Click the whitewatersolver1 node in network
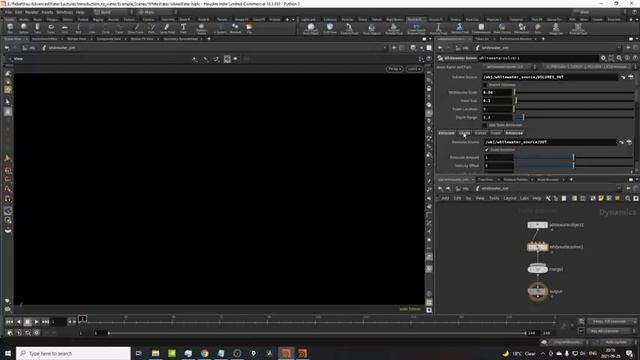The height and width of the screenshot is (360, 640). 538,247
